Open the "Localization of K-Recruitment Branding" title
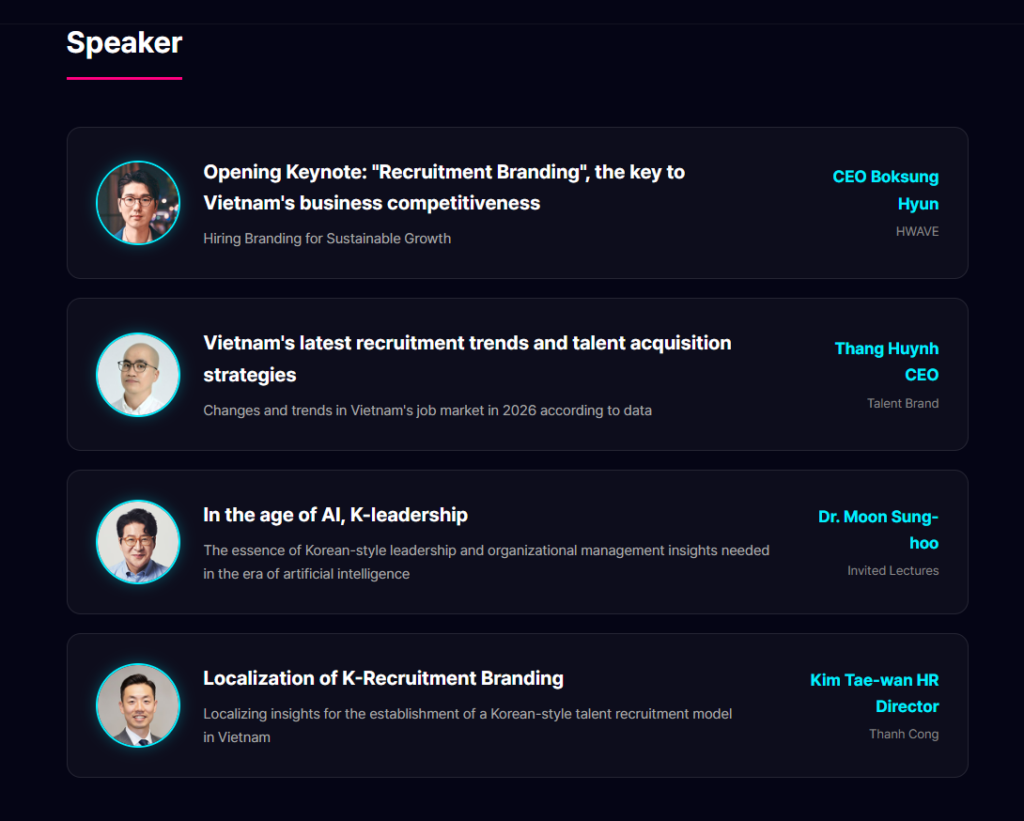Screen dimensions: 1024x821 tap(383, 678)
